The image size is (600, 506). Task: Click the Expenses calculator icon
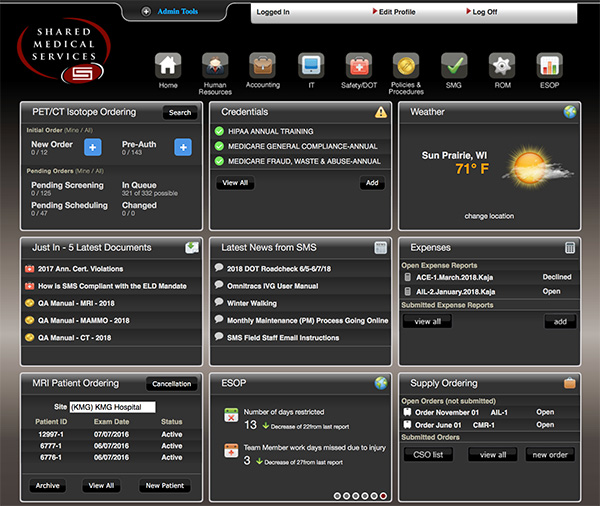(x=570, y=248)
